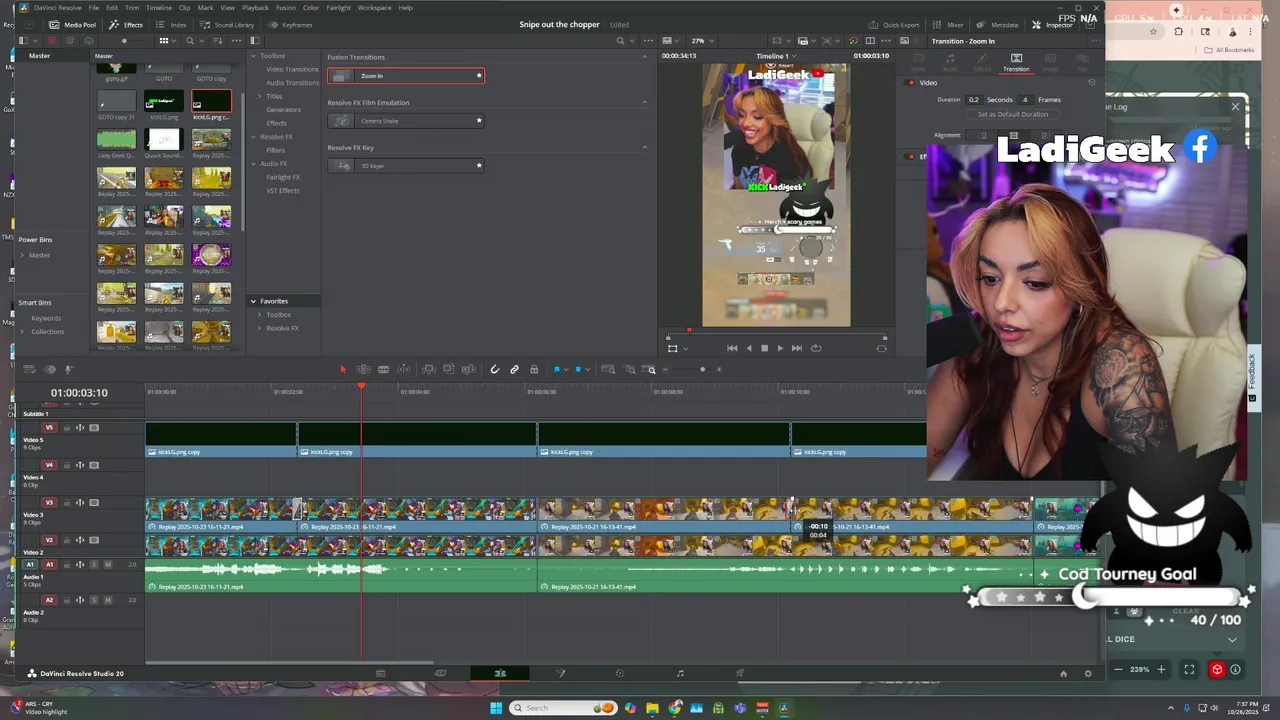The height and width of the screenshot is (720, 1280).
Task: Open the Metadata panel
Action: tap(998, 24)
